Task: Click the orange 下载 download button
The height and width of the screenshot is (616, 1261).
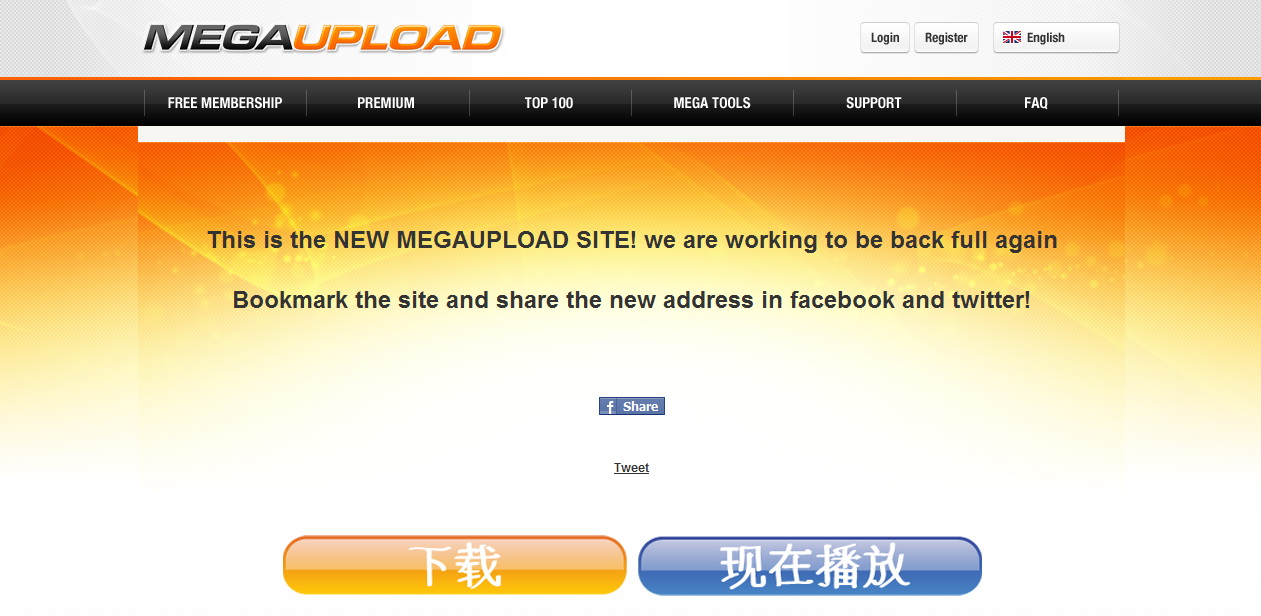Action: pyautogui.click(x=455, y=566)
